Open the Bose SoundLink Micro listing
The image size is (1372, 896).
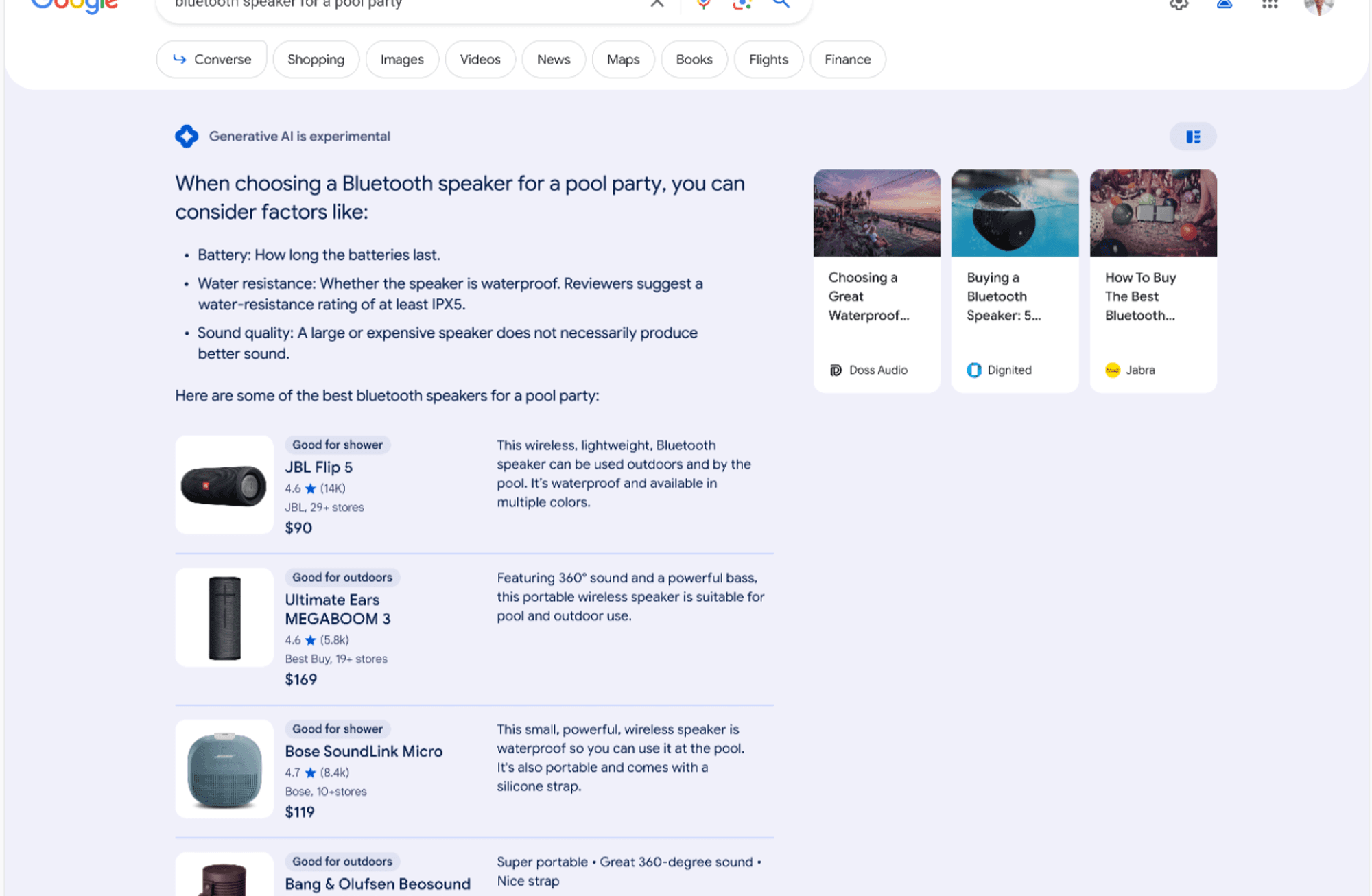pyautogui.click(x=364, y=751)
